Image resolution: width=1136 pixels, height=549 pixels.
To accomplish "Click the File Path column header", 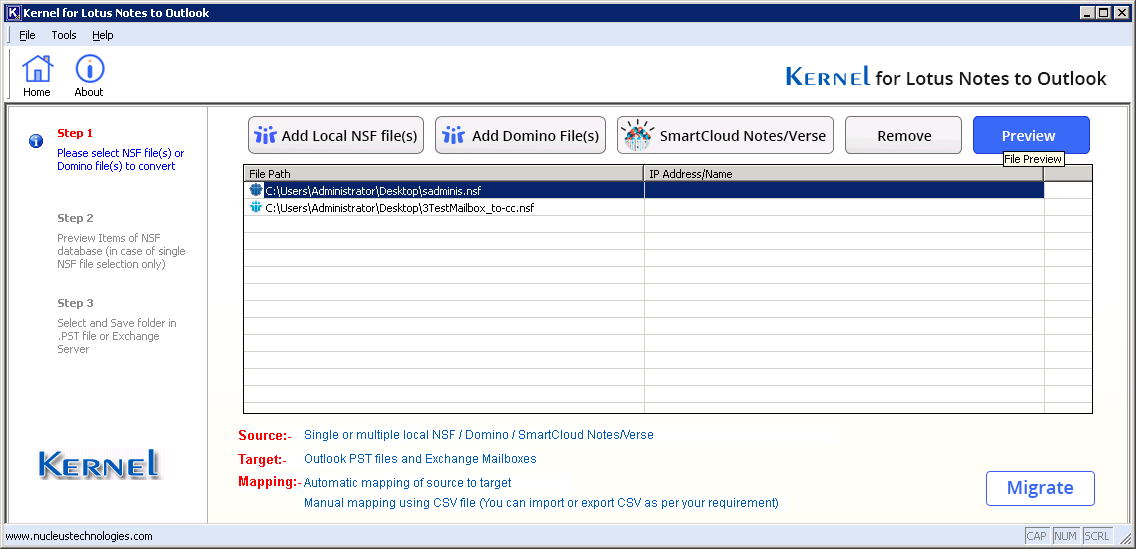I will pyautogui.click(x=444, y=174).
